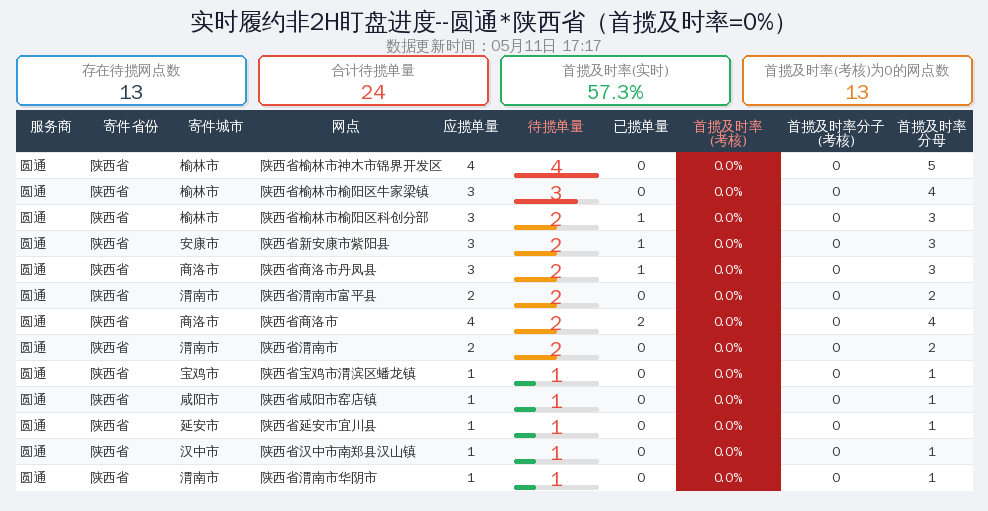Image resolution: width=988 pixels, height=511 pixels.
Task: Click the 合计待揽单量 summary card
Action: click(x=373, y=81)
